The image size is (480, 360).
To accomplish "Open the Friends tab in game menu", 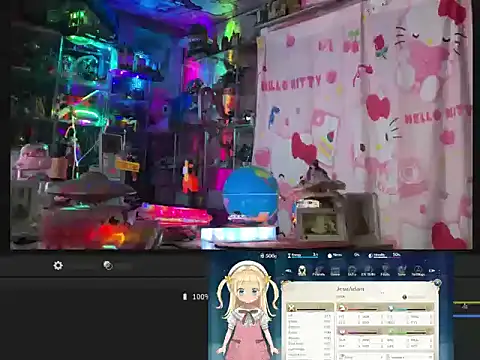I will coord(318,271).
